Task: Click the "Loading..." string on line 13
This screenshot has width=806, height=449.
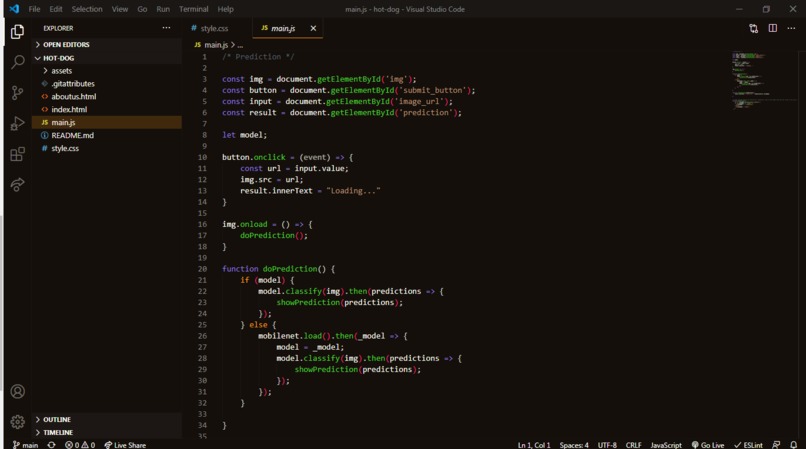Action: (353, 191)
